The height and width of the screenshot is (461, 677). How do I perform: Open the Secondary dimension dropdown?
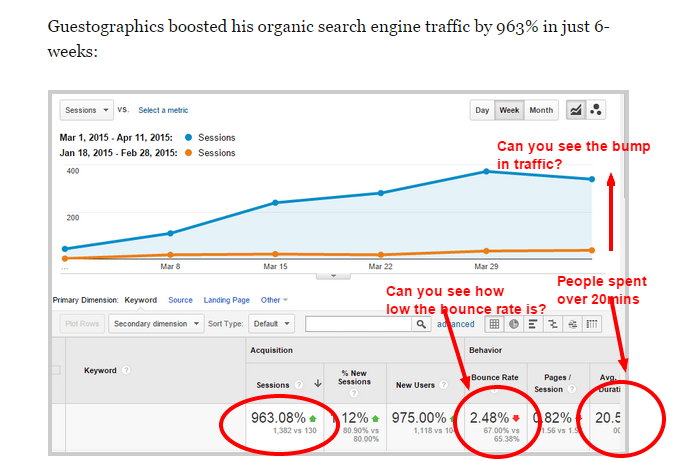coord(156,324)
